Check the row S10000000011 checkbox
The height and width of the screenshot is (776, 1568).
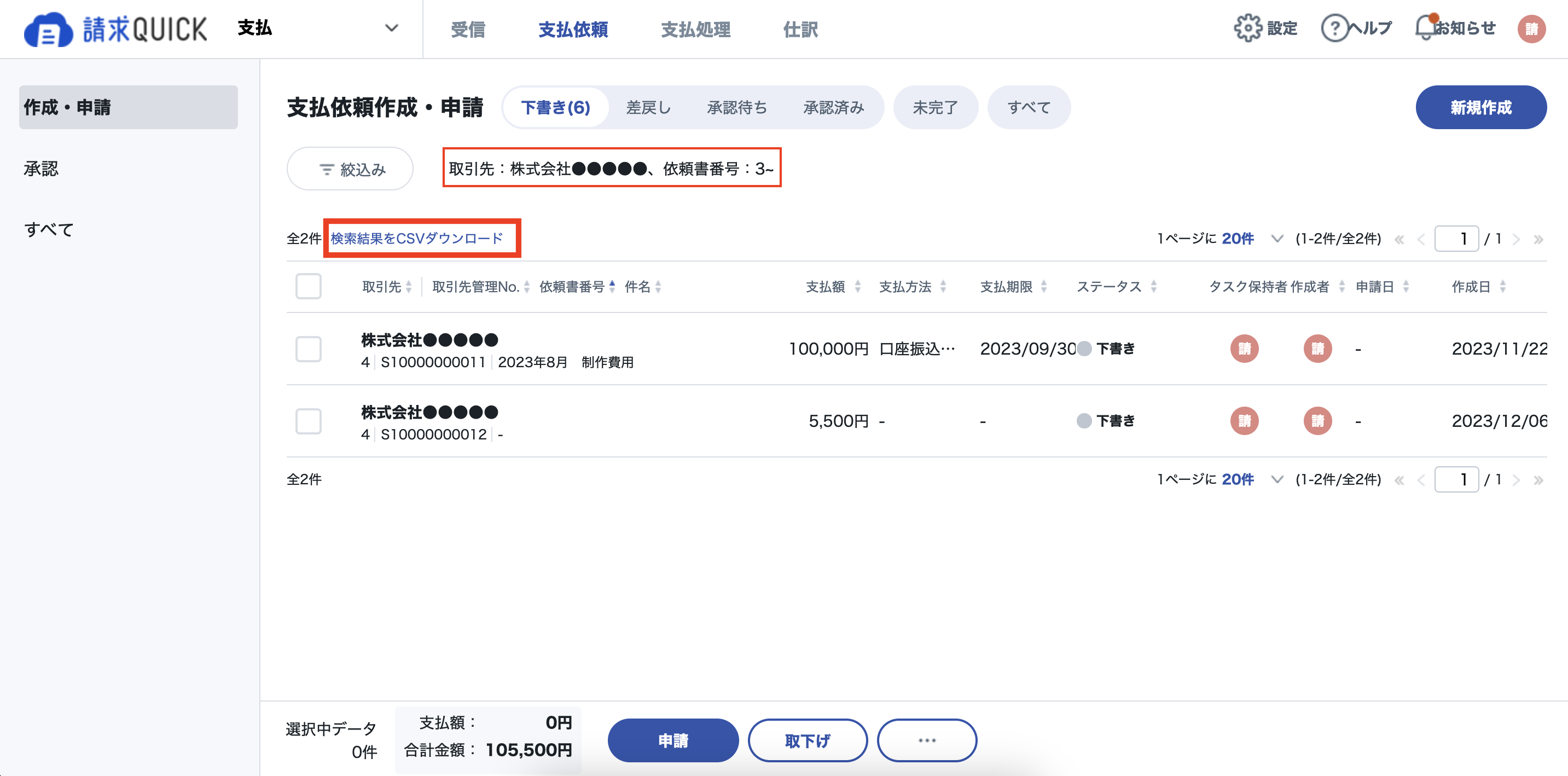click(x=308, y=349)
